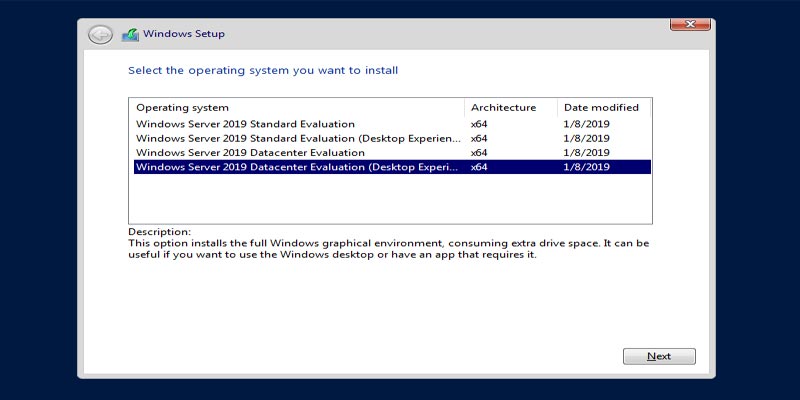Select 'Windows Server 2019 Datacenter Evaluation' core row
Image resolution: width=800 pixels, height=400 pixels.
point(392,153)
